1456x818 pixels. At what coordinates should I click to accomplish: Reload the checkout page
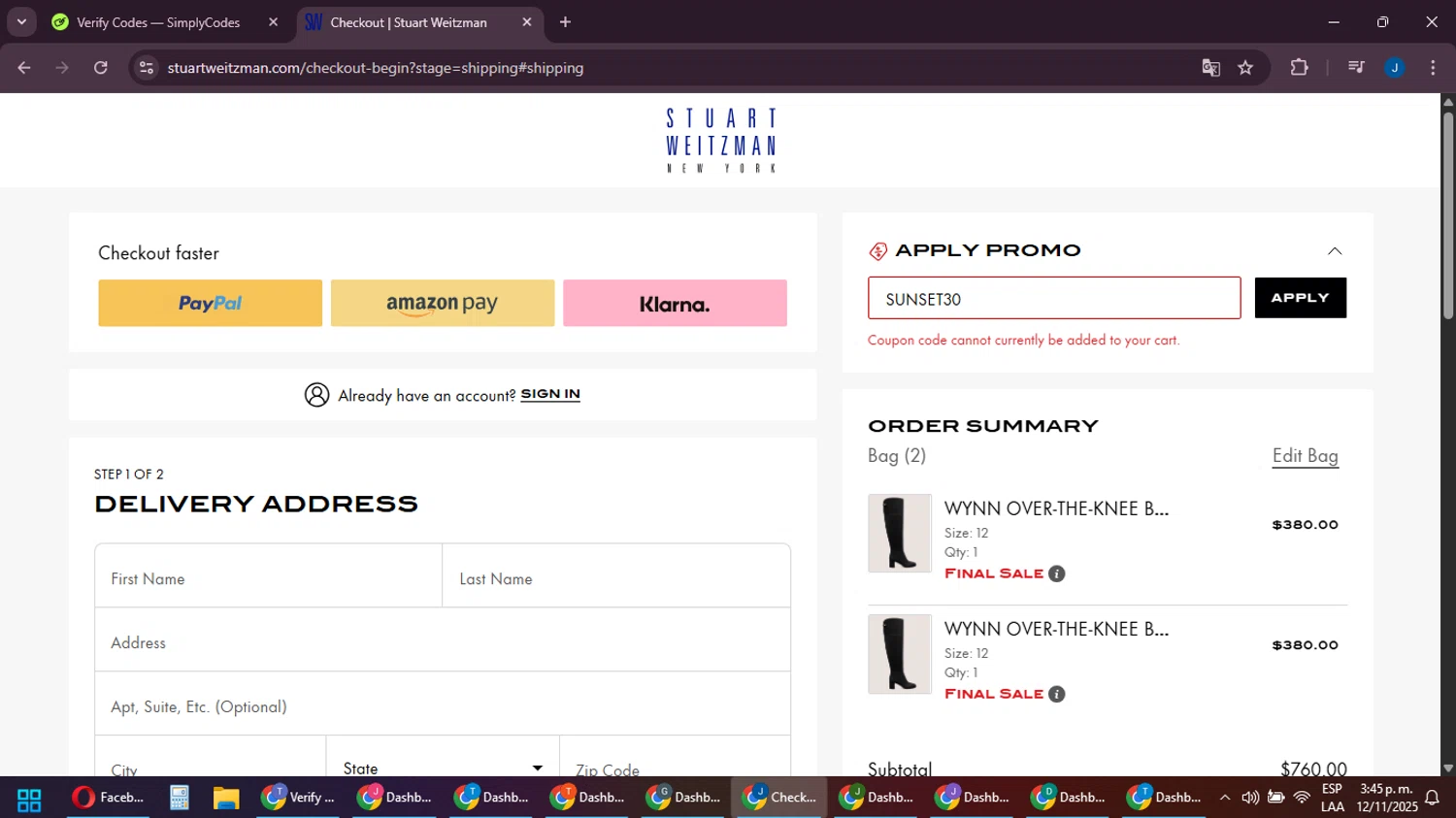point(101,68)
